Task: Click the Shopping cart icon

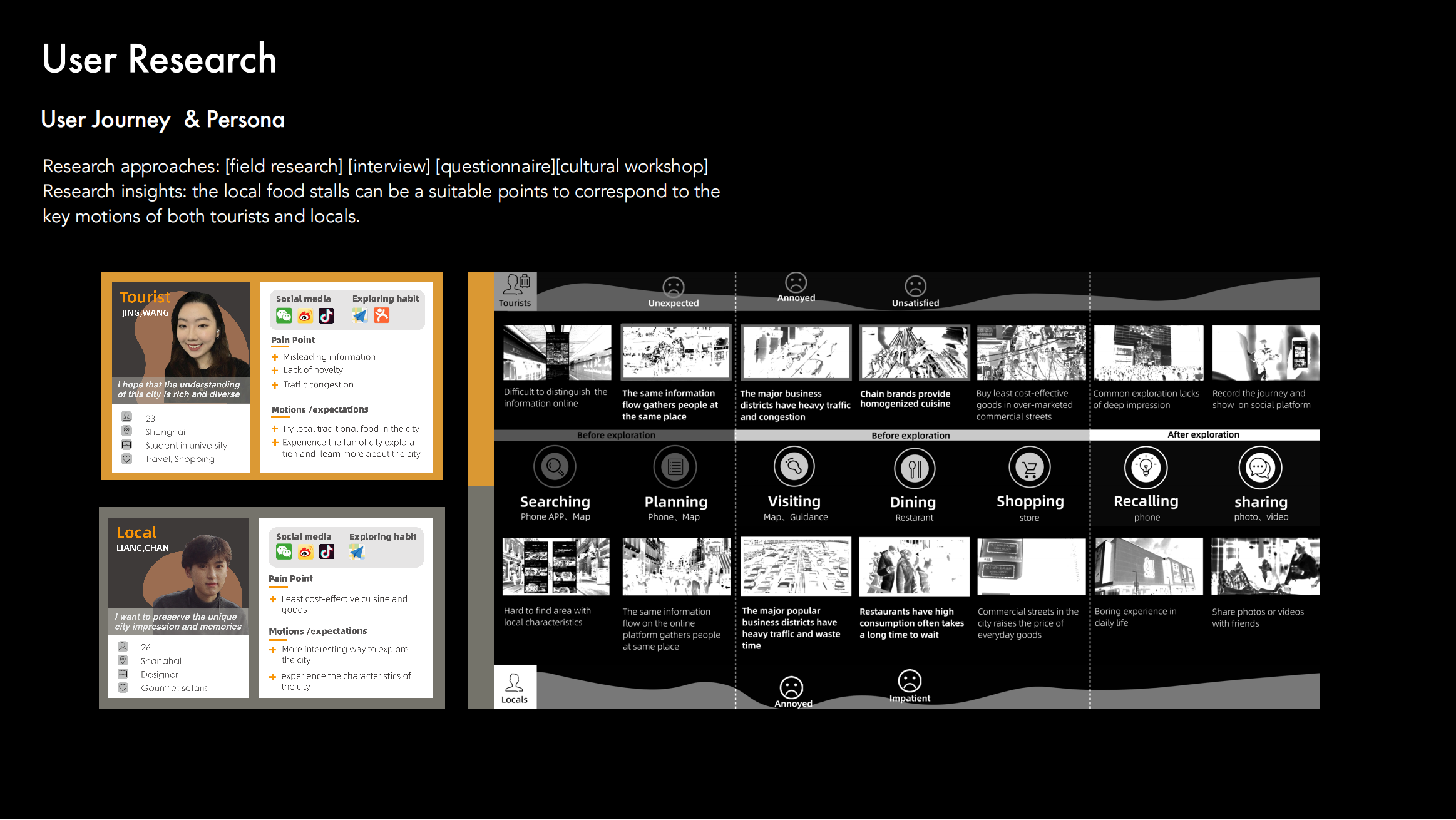Action: point(1030,468)
